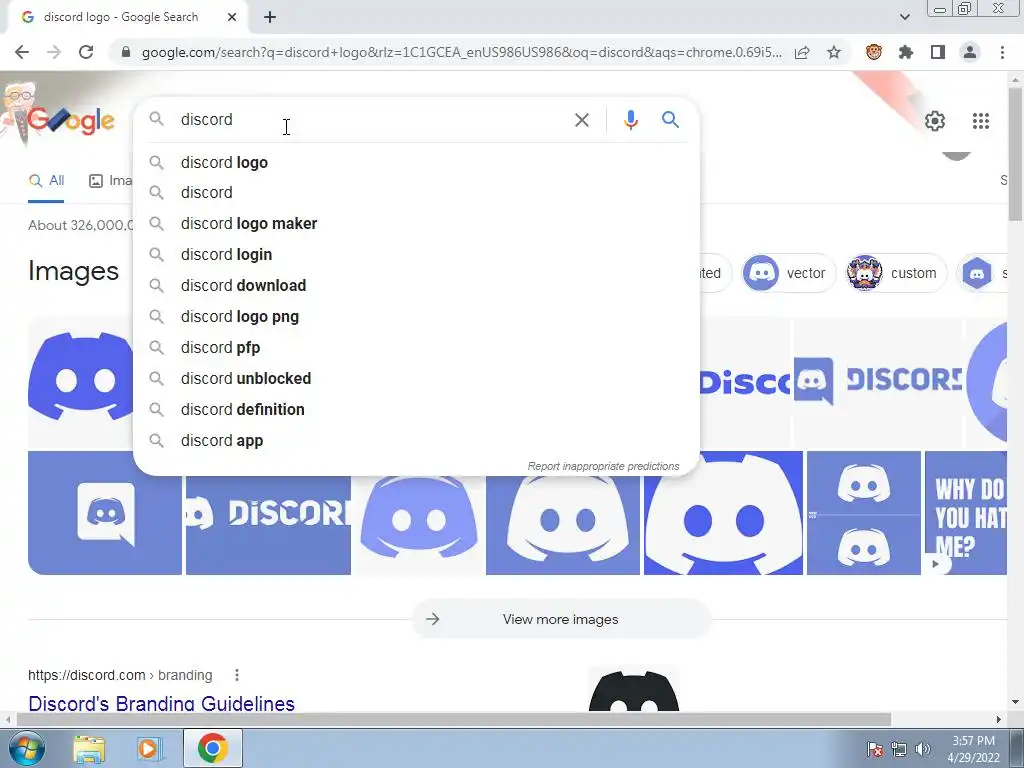Click the browser forward arrow
The image size is (1024, 768).
tap(54, 52)
